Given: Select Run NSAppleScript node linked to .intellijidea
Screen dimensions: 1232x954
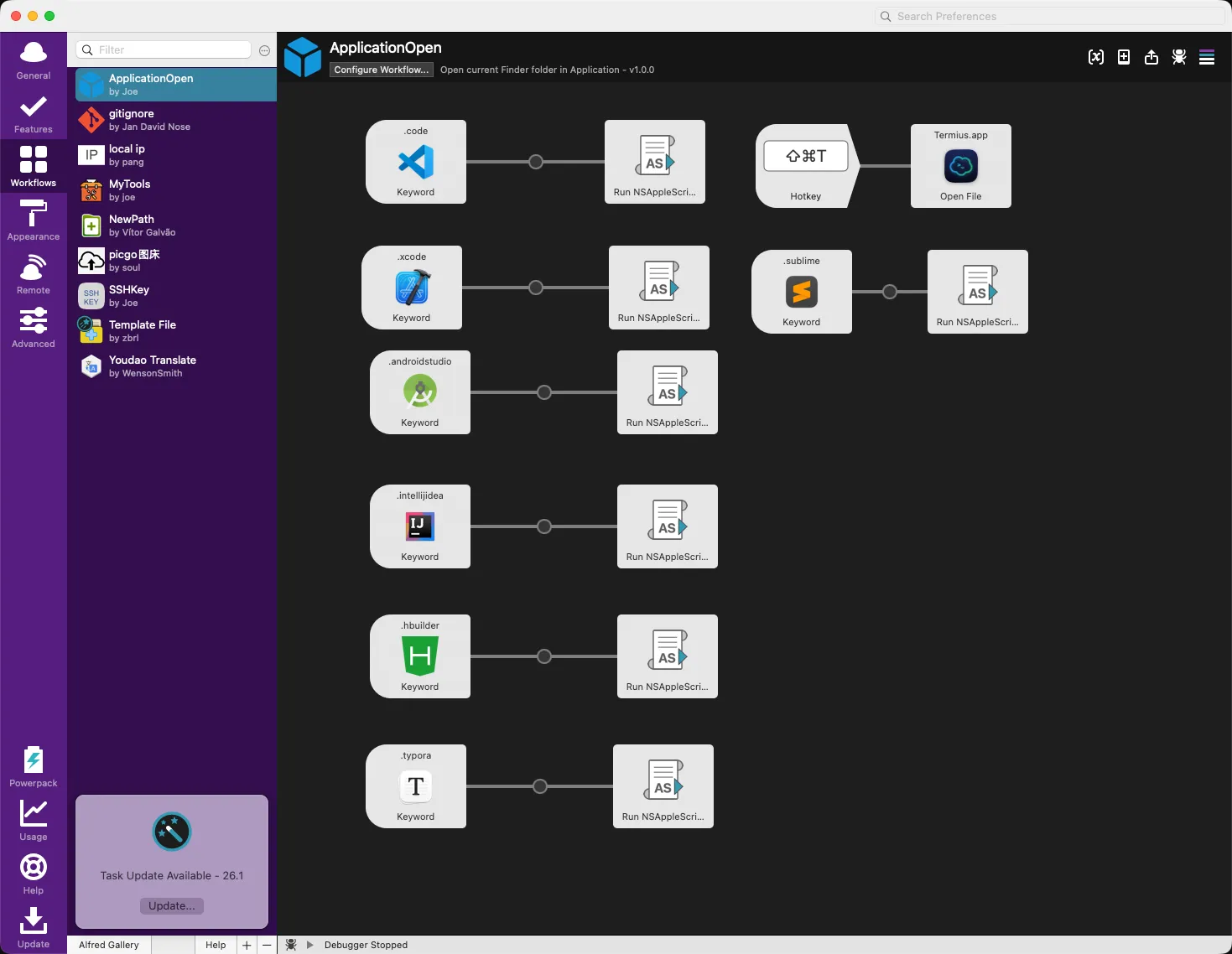Looking at the screenshot, I should (x=668, y=526).
